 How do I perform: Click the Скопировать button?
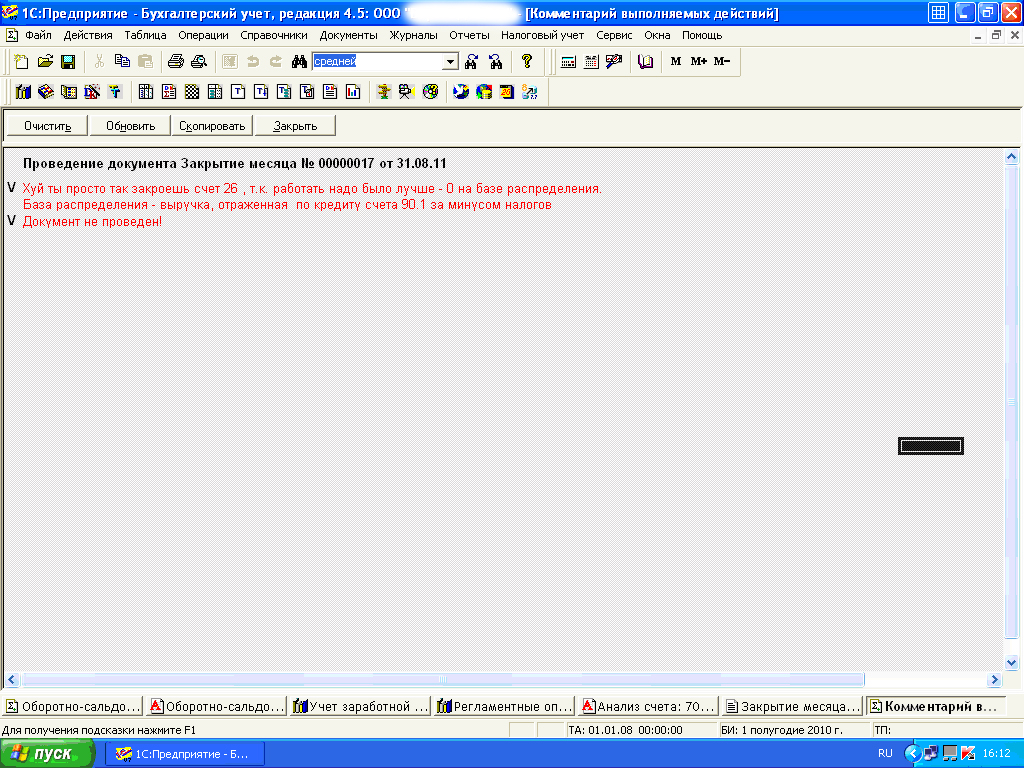point(212,126)
